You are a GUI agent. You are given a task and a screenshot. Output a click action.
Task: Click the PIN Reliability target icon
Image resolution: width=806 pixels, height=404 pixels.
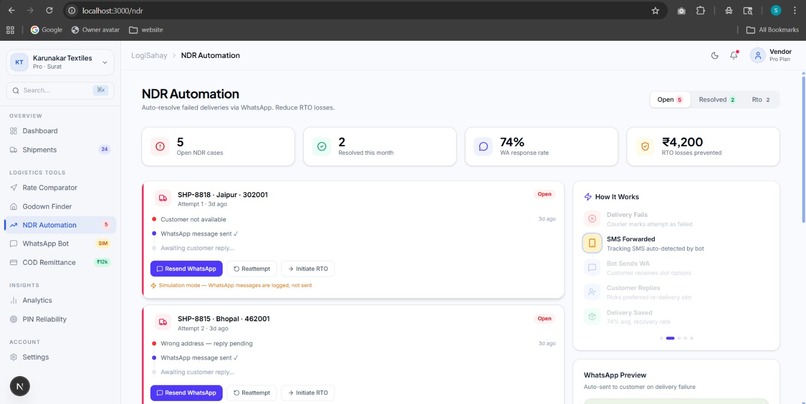point(13,319)
